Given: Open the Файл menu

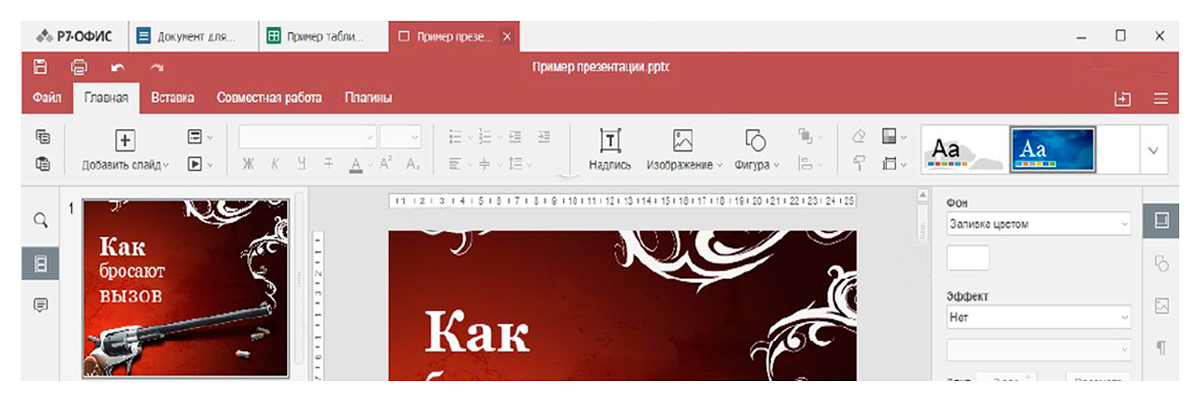Looking at the screenshot, I should (x=47, y=98).
